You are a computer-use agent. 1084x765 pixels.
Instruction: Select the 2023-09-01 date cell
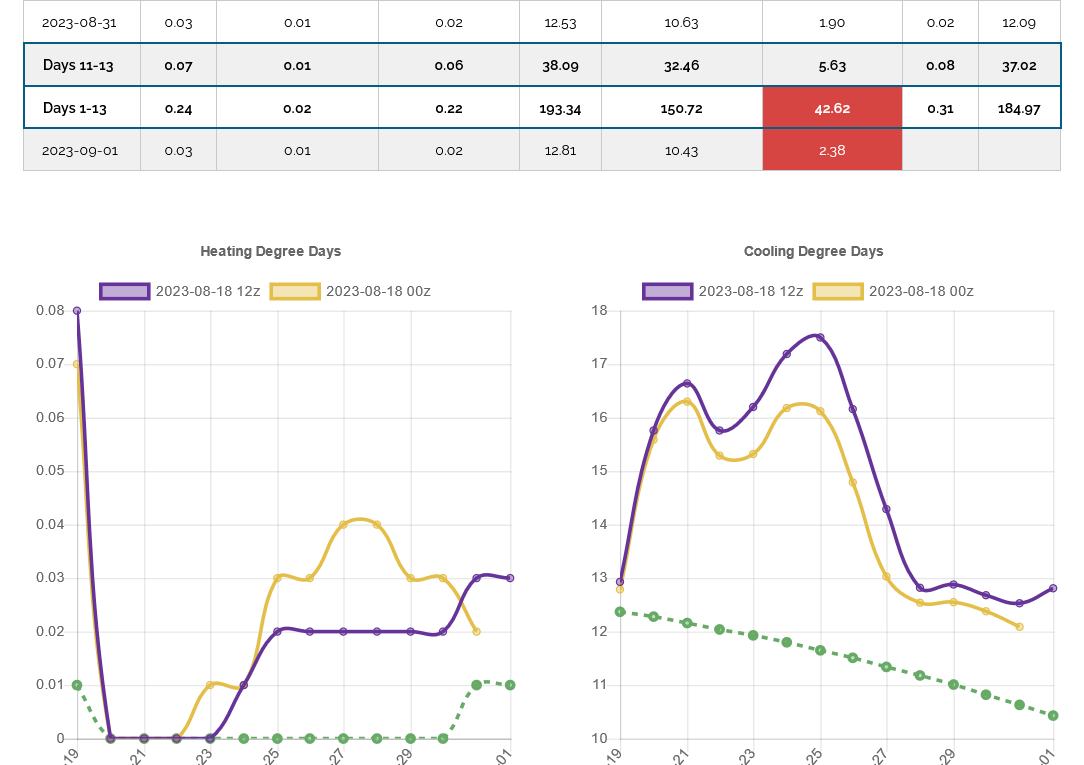(x=82, y=150)
